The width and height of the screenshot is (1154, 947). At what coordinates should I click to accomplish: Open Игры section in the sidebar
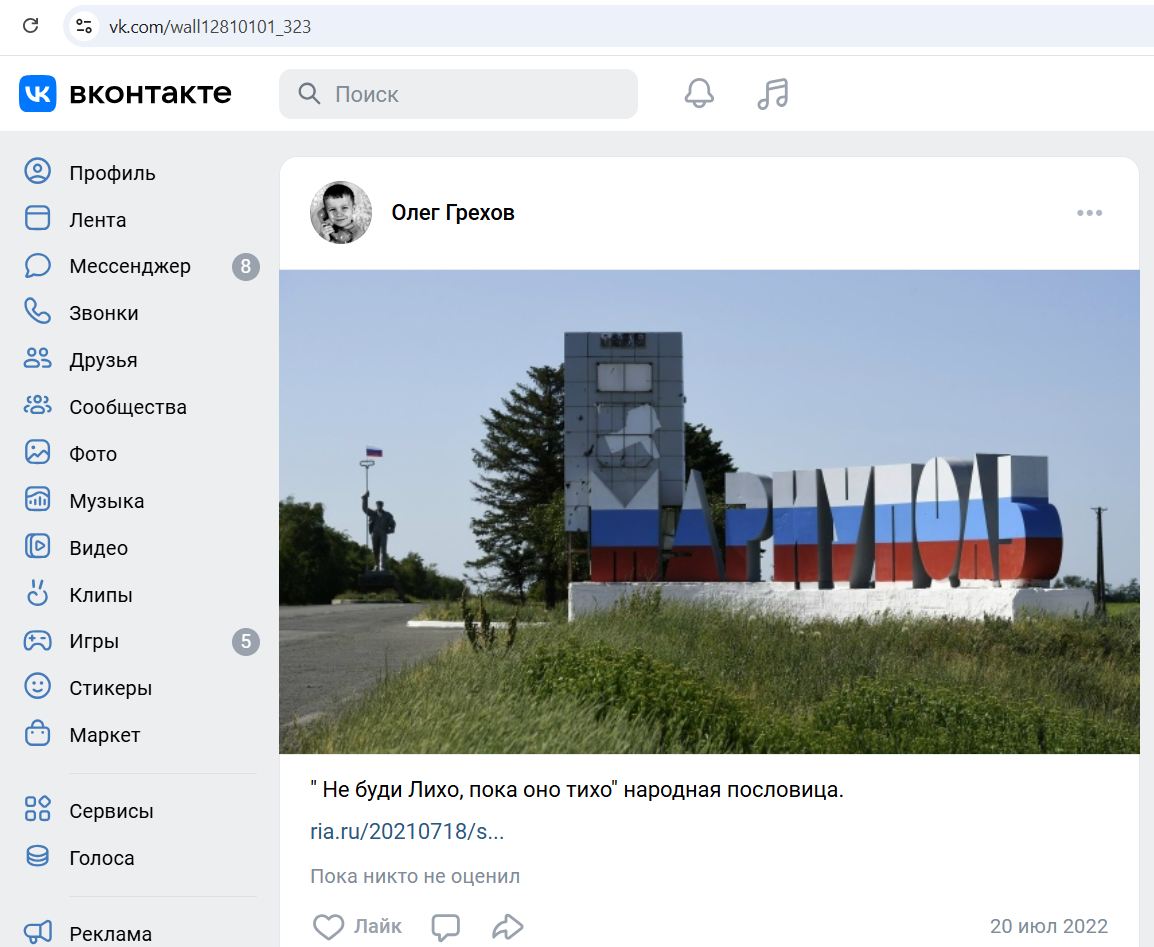(94, 642)
